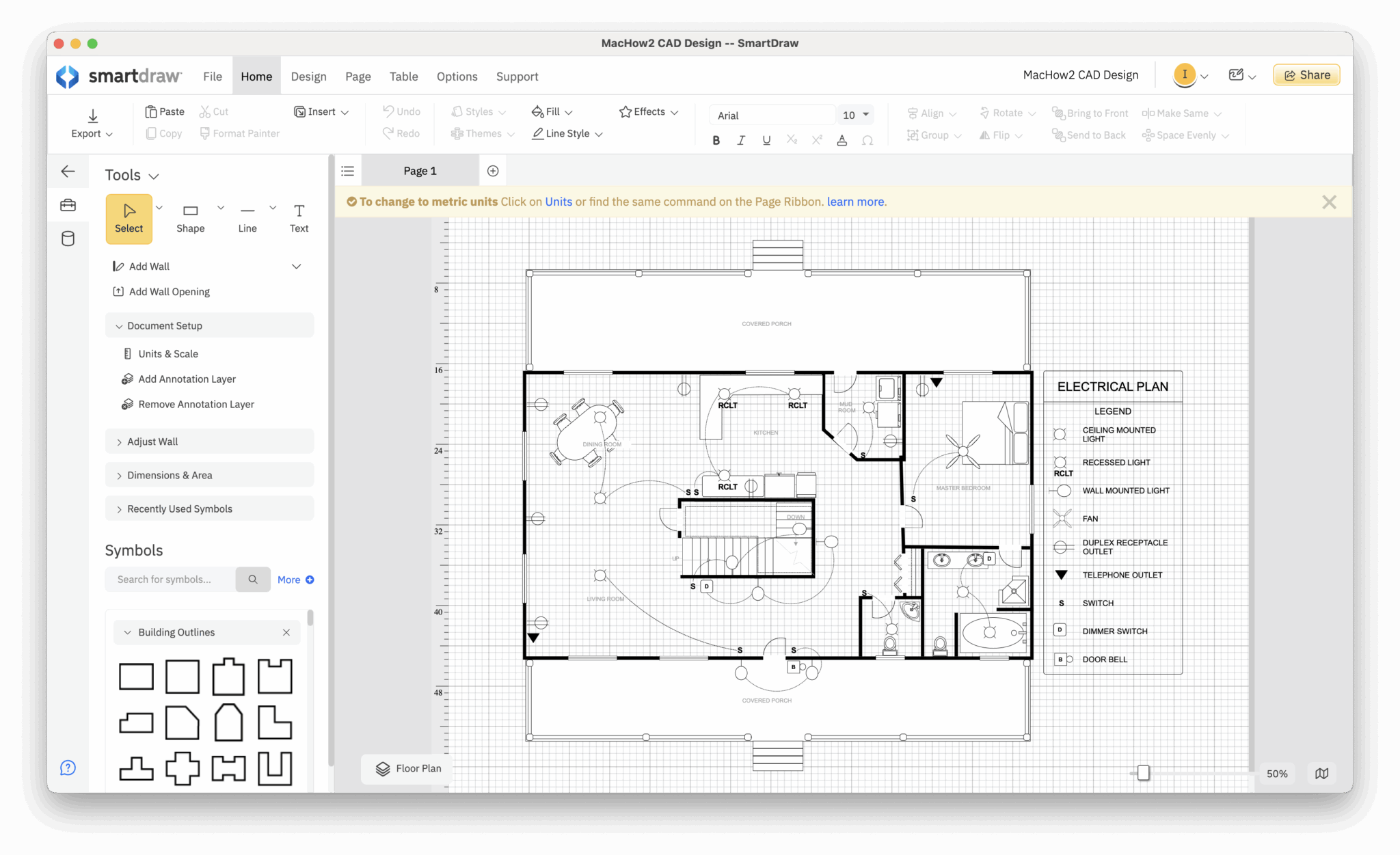Click the Underline formatting icon
1400x855 pixels.
(x=766, y=140)
